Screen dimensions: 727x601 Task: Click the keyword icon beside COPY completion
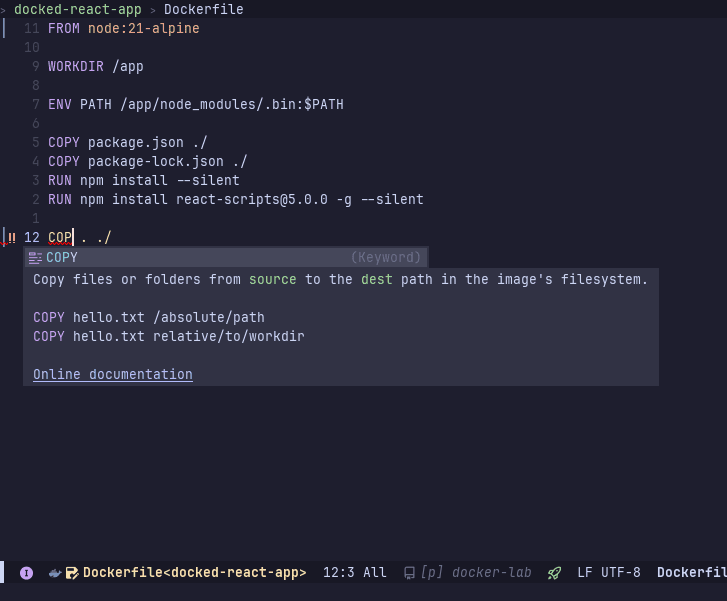pos(35,257)
